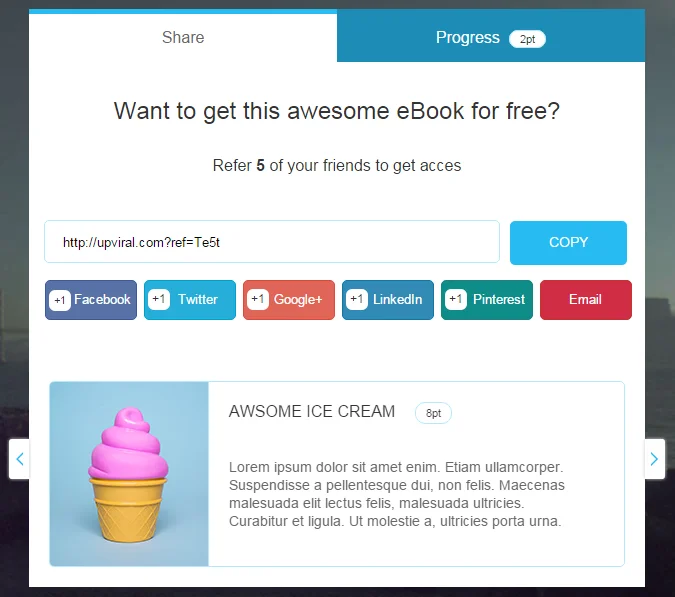Focus the referral link input field
The height and width of the screenshot is (597, 675).
pos(272,242)
